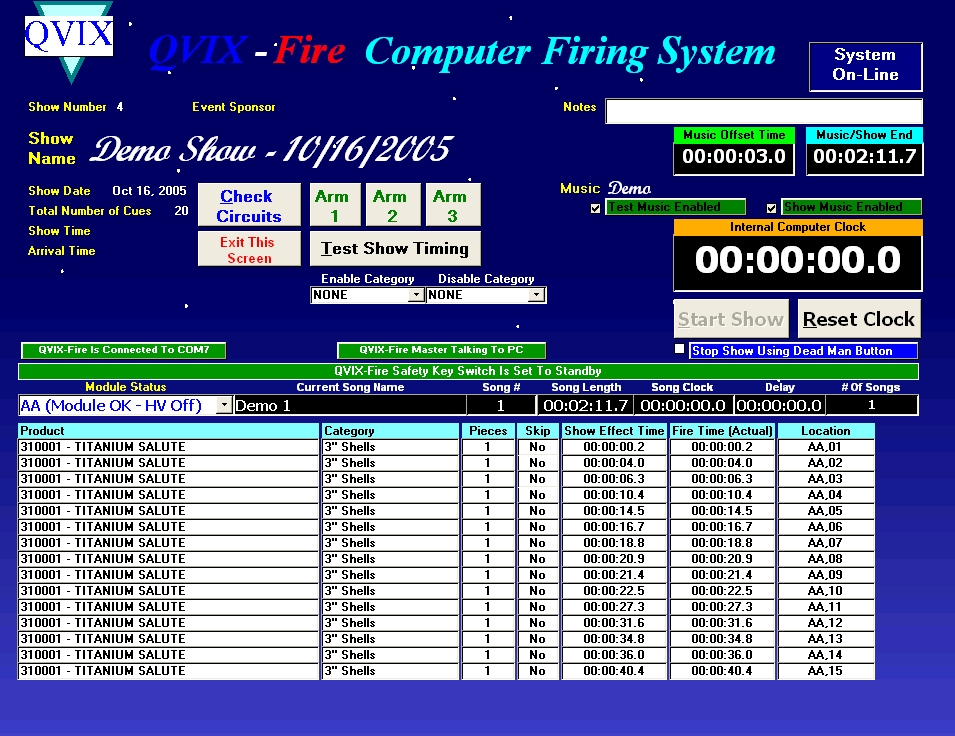Click the Skip value for location AA,10

pyautogui.click(x=538, y=591)
